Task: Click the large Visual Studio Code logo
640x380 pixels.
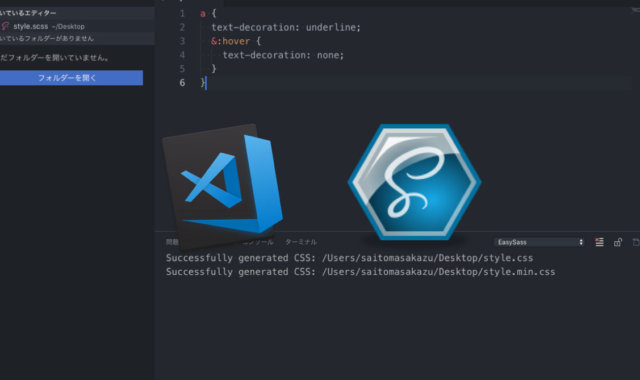Action: (x=222, y=186)
